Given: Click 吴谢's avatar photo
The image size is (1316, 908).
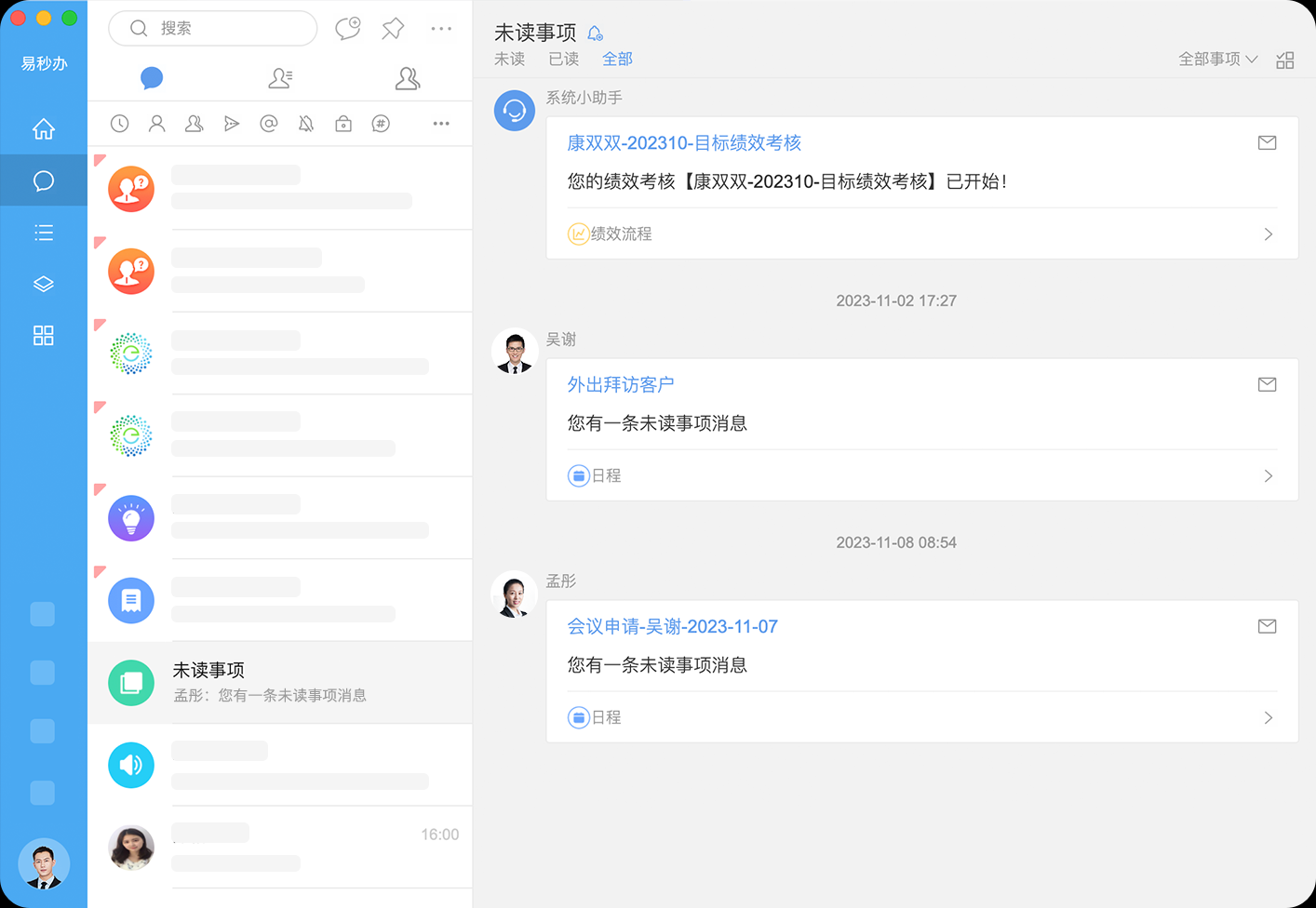Looking at the screenshot, I should (515, 352).
